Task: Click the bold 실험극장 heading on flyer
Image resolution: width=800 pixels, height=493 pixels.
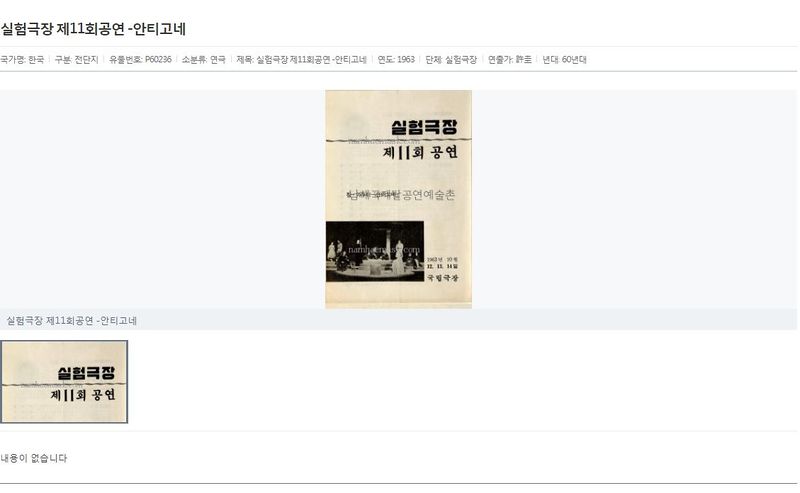Action: 424,127
